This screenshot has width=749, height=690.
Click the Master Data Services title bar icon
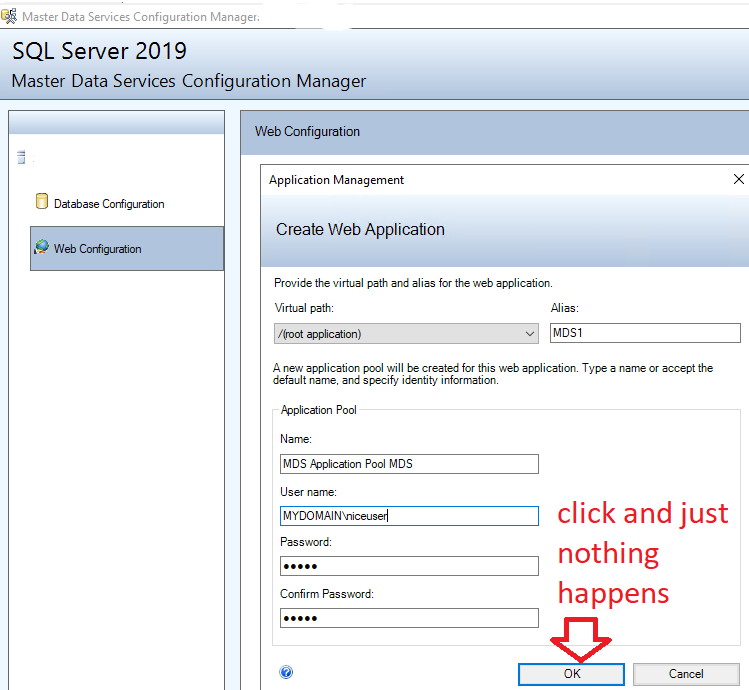(x=9, y=16)
